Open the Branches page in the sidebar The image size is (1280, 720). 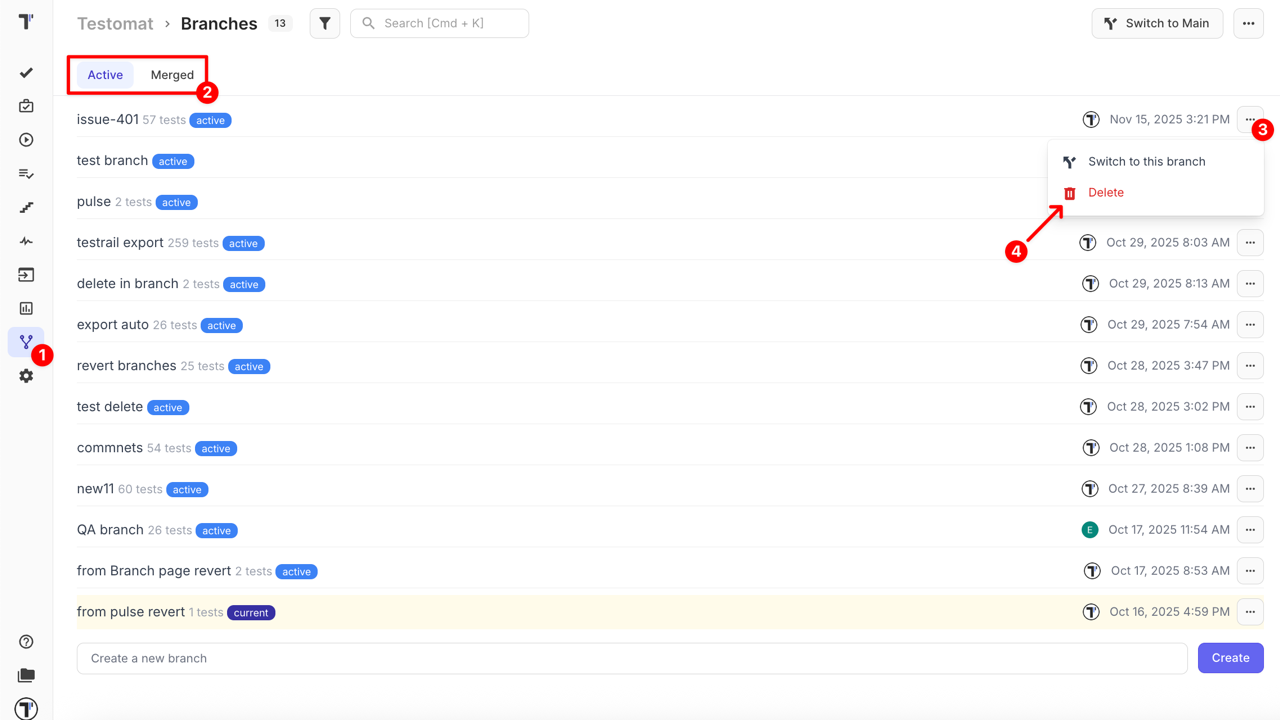click(x=26, y=342)
